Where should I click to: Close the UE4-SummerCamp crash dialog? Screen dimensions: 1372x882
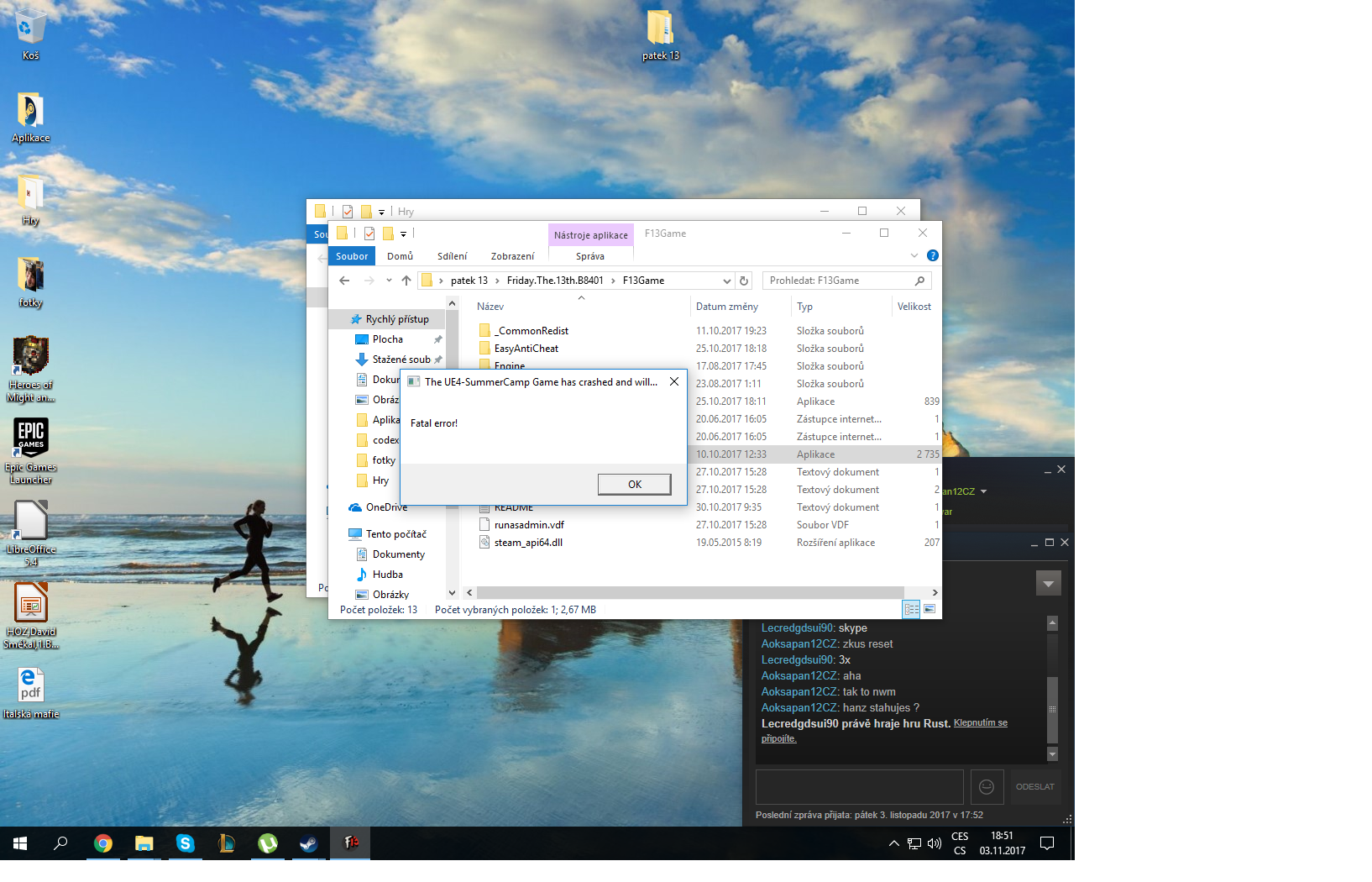[673, 381]
